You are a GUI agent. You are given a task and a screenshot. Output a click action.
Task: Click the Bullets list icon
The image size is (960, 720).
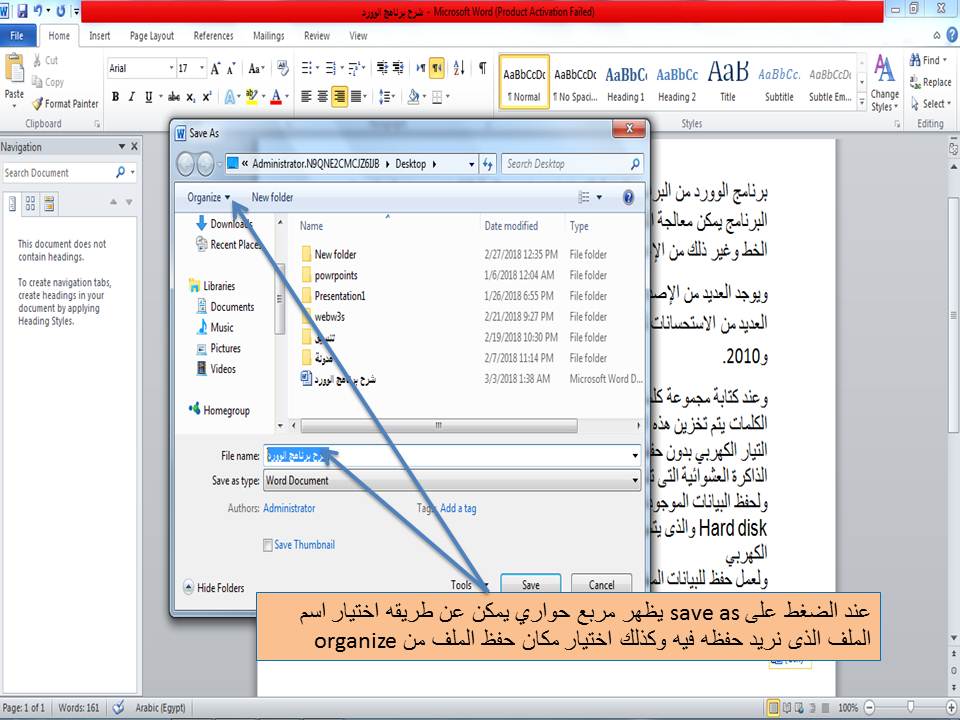click(x=306, y=69)
